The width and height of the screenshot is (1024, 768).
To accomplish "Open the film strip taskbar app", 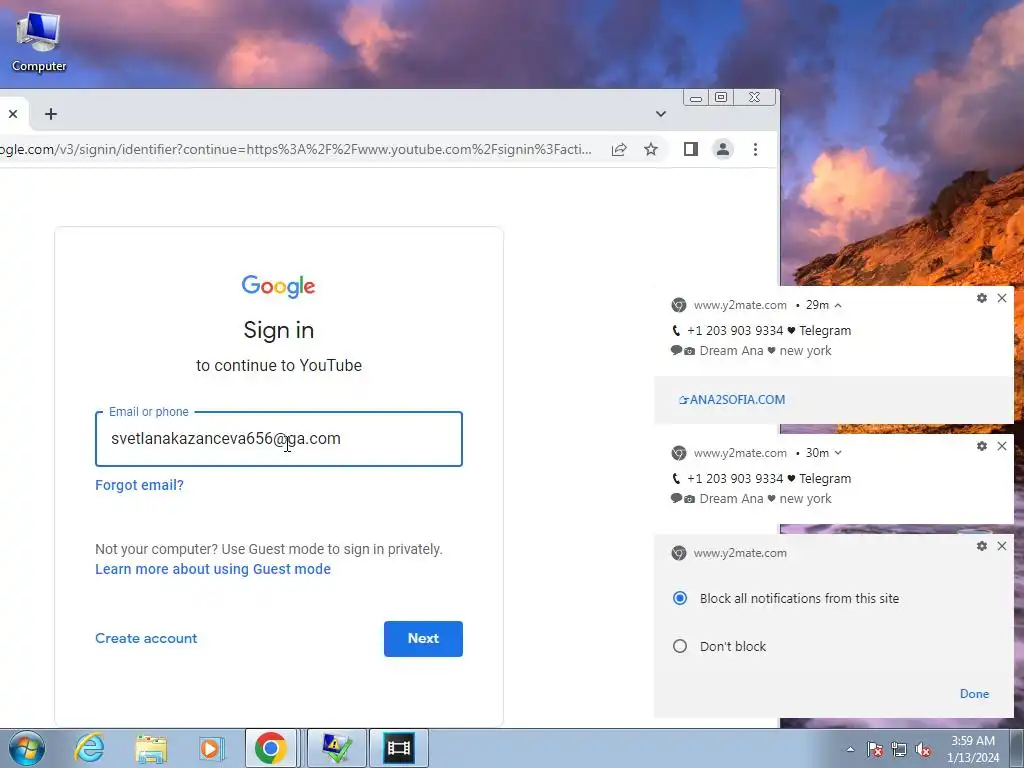I will [399, 748].
